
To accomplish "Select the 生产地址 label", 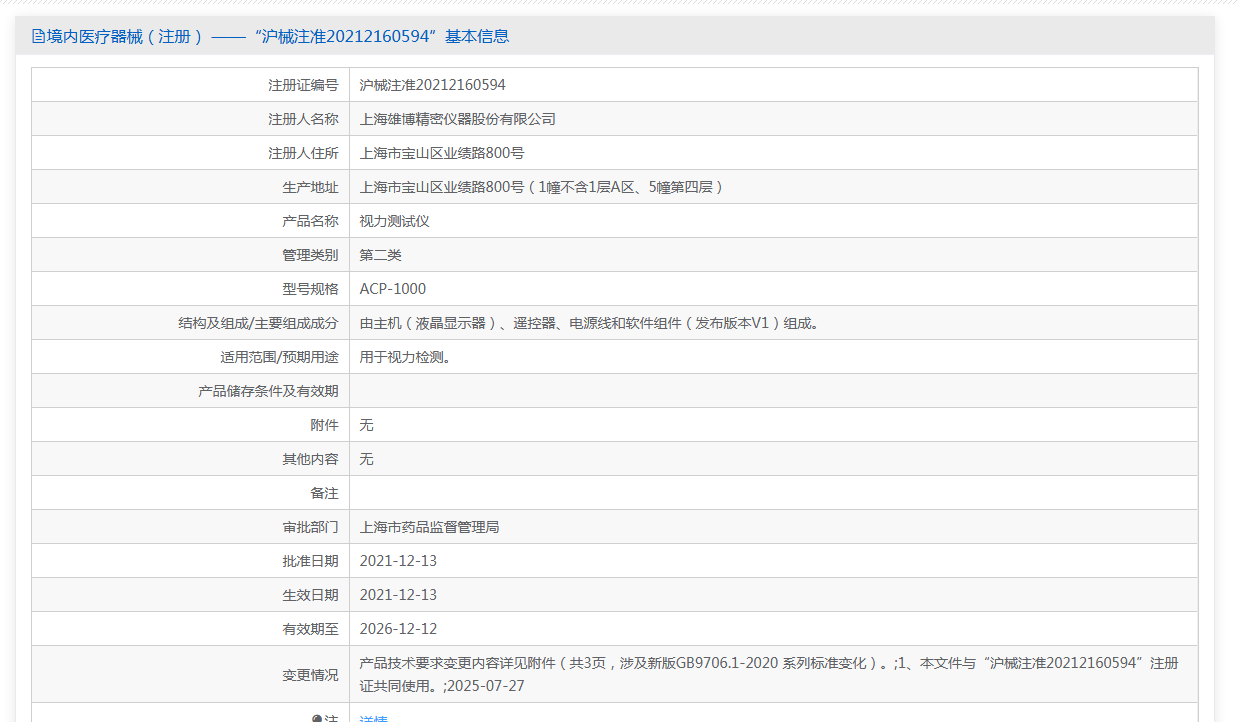I will [310, 187].
